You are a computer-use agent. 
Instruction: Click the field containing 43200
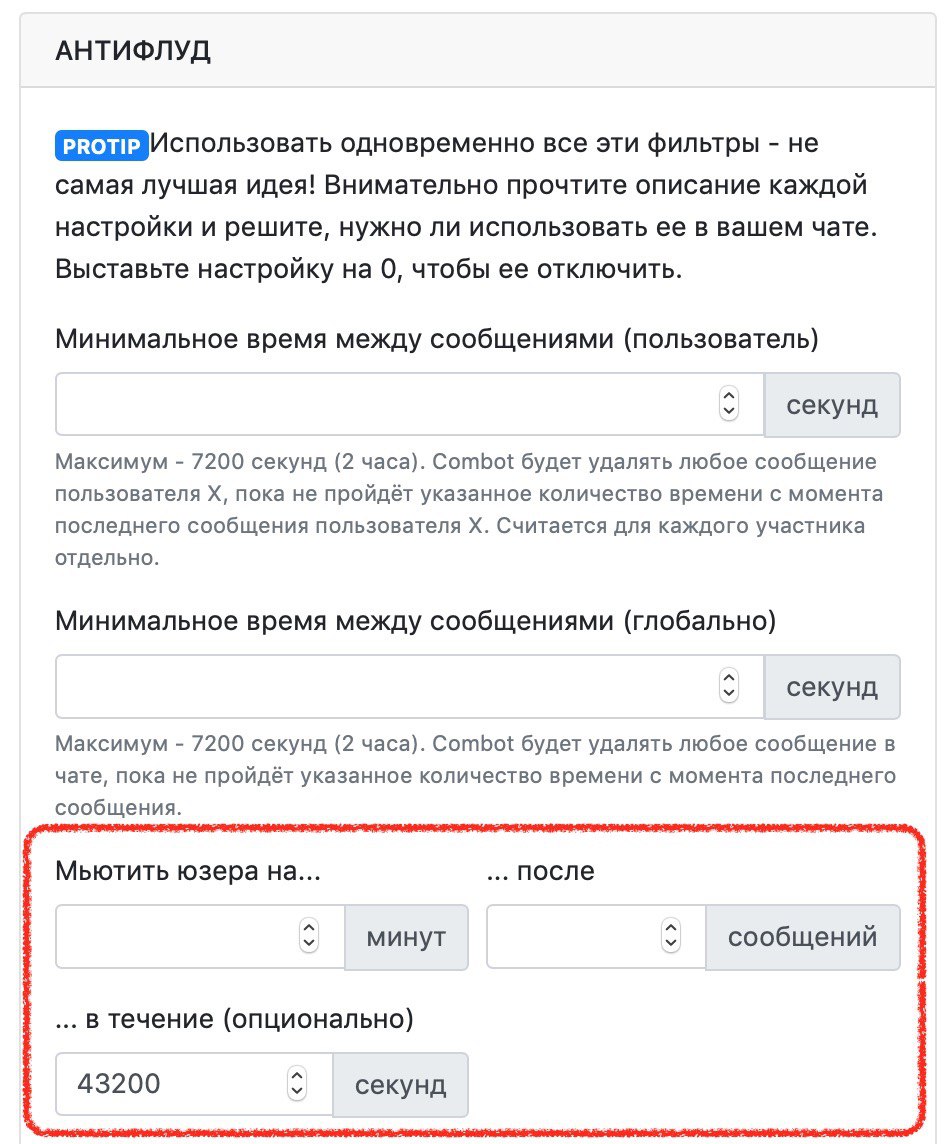[x=165, y=1084]
